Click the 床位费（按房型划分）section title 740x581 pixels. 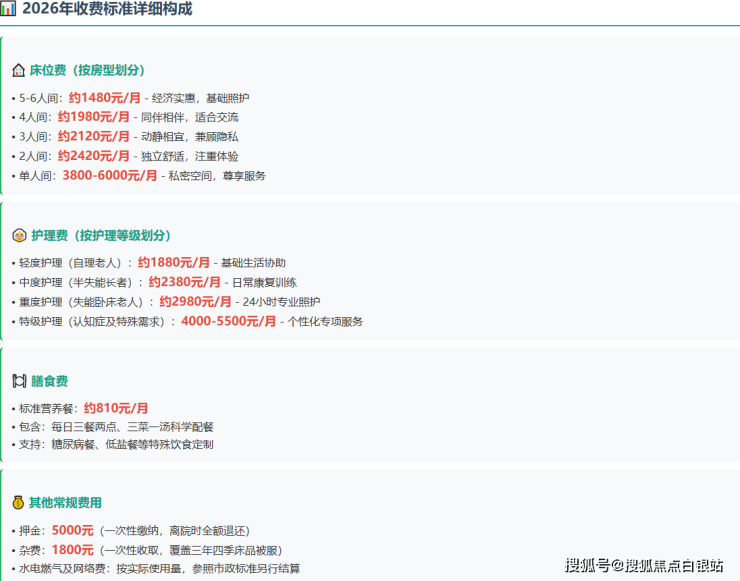(x=87, y=70)
